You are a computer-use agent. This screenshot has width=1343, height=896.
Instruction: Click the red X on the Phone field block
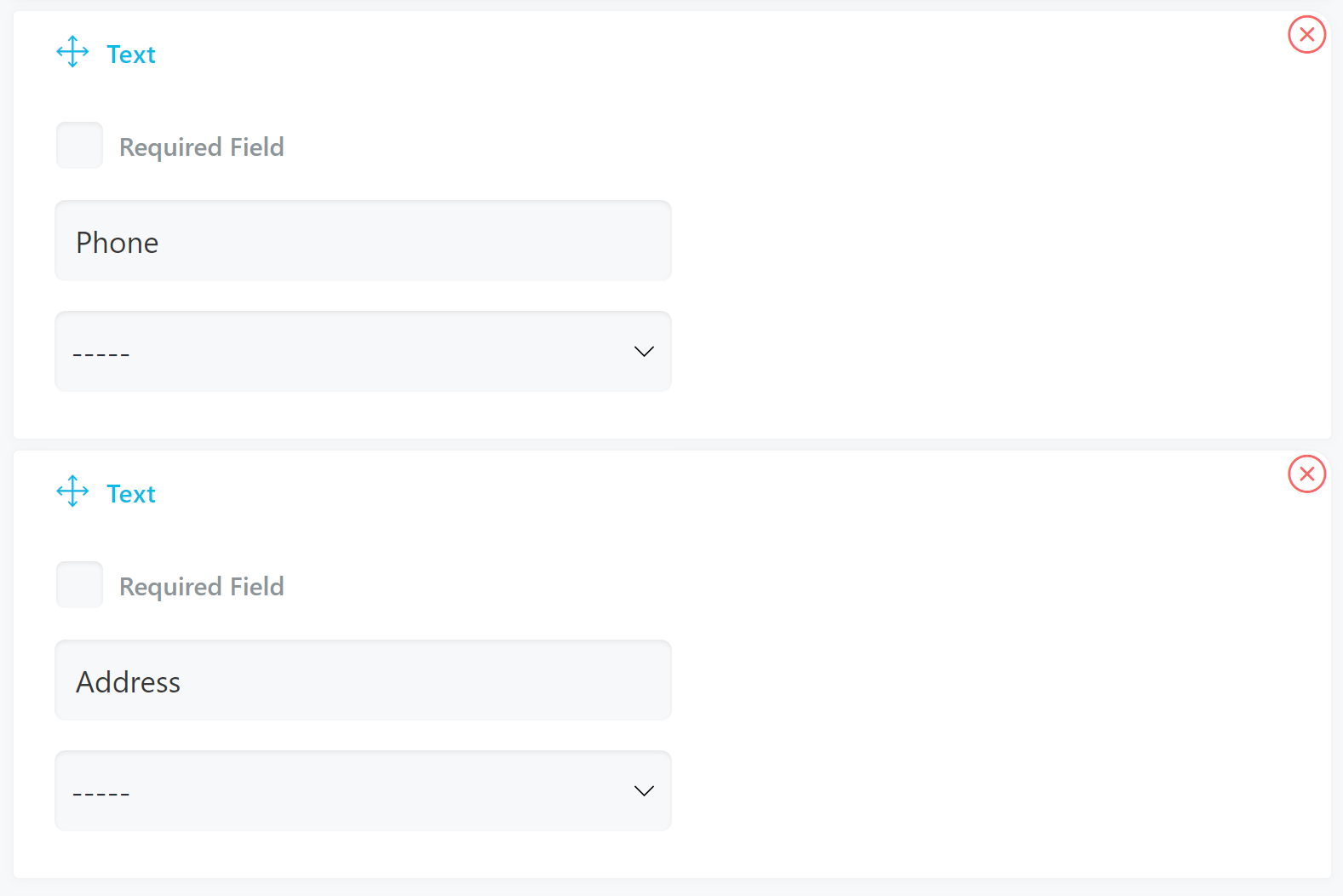pos(1306,34)
